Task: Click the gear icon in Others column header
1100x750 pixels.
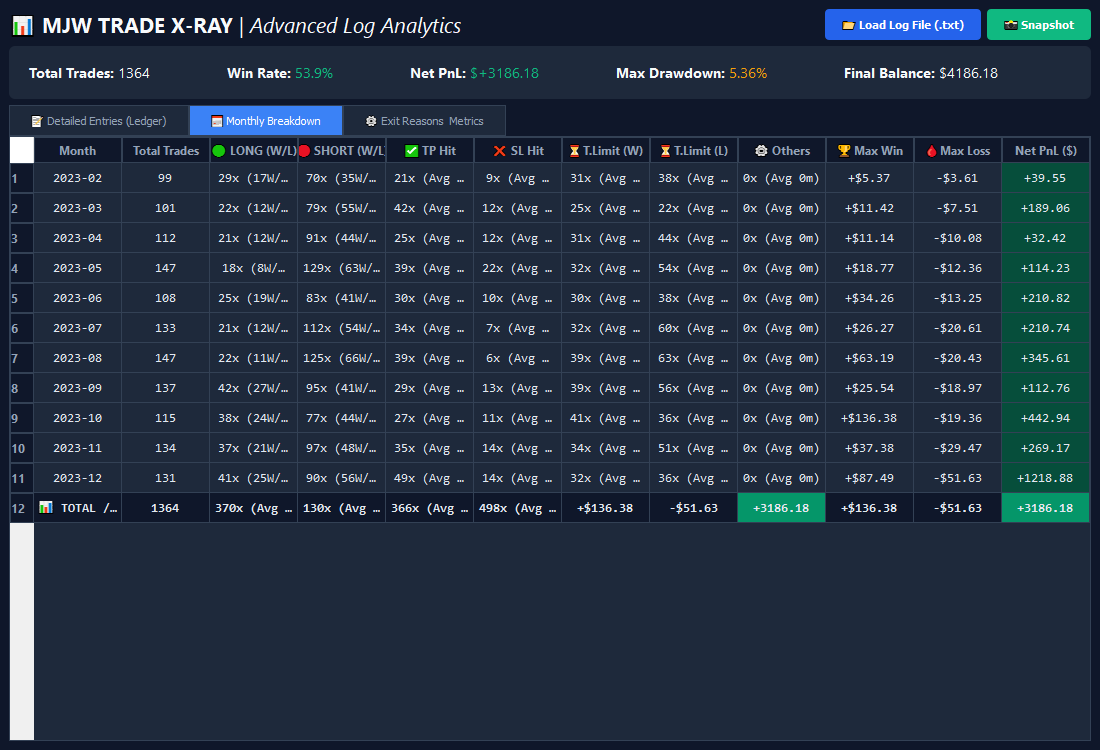Action: coord(761,151)
